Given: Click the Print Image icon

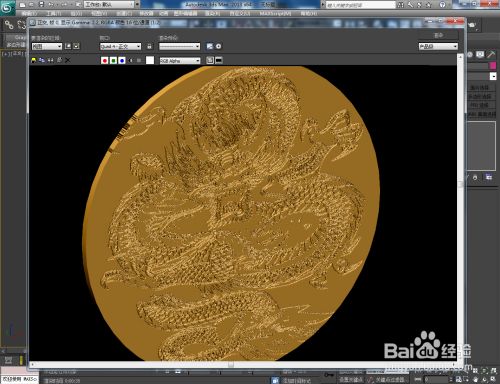Looking at the screenshot, I should point(59,60).
